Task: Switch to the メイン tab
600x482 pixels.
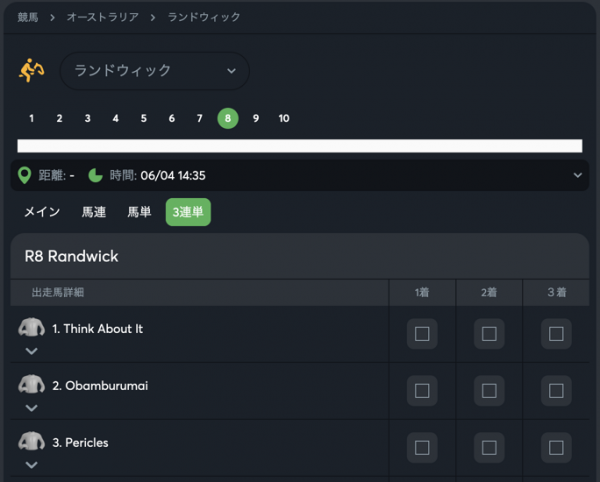Action: 42,212
